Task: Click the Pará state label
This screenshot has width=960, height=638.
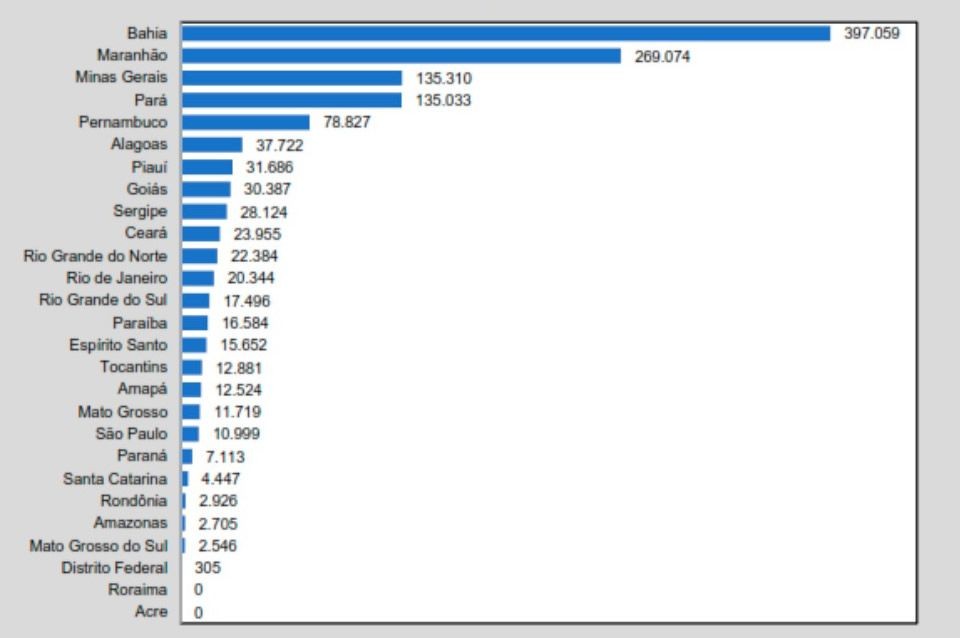Action: point(151,100)
